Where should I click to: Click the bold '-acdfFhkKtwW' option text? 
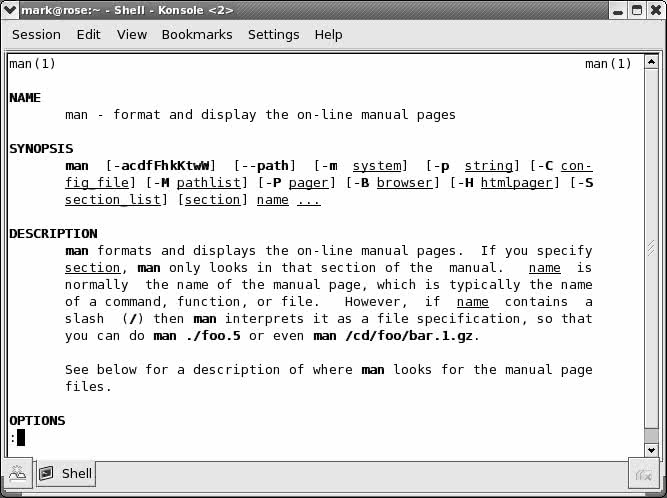(x=161, y=166)
